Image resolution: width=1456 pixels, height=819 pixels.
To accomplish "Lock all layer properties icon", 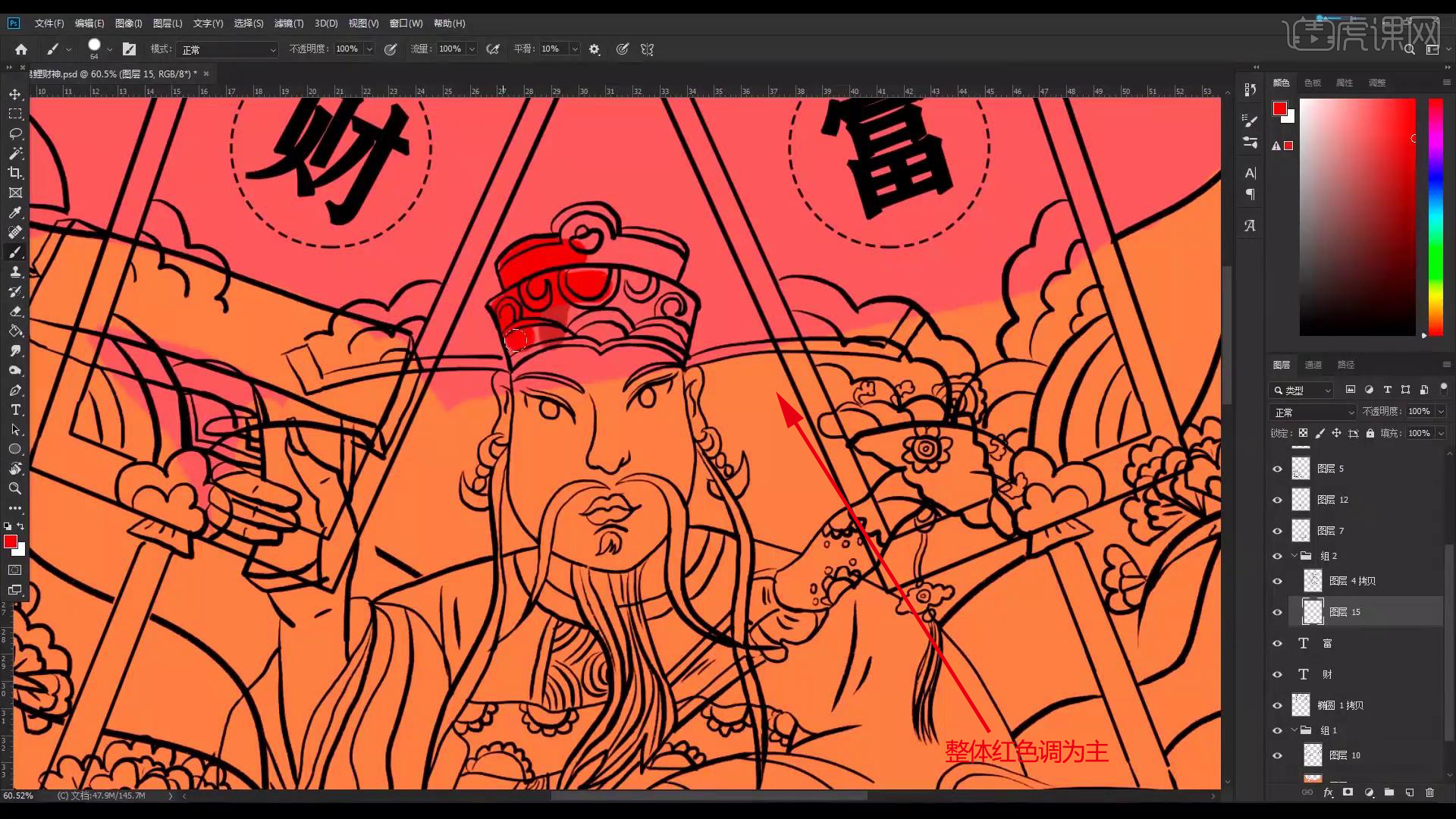I will pyautogui.click(x=1370, y=433).
